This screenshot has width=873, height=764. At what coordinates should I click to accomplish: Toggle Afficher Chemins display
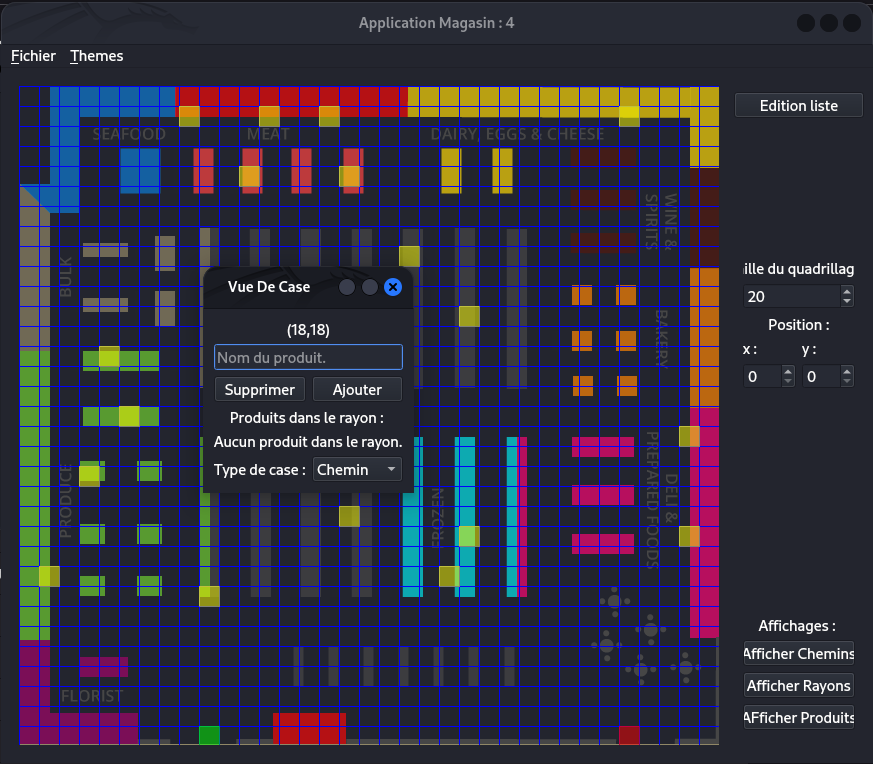point(798,654)
